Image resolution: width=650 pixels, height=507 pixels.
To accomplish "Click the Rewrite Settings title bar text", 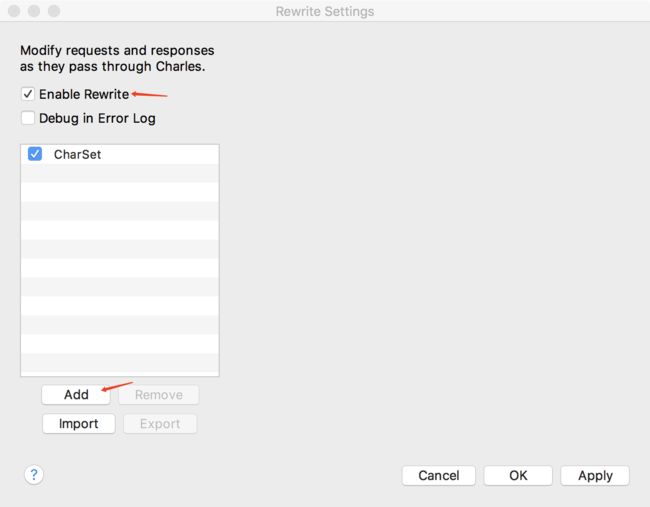I will point(325,11).
